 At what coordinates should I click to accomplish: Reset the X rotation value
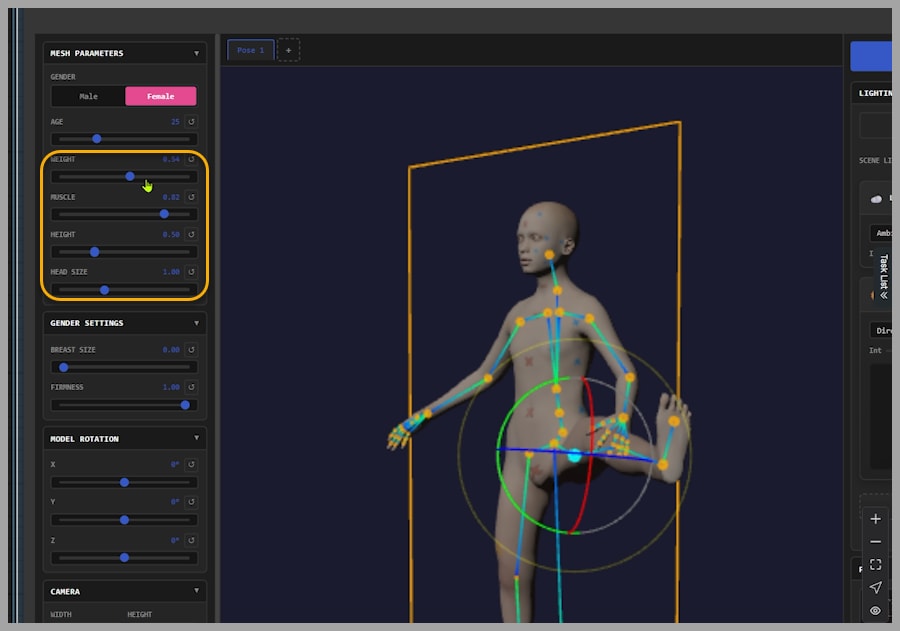191,465
